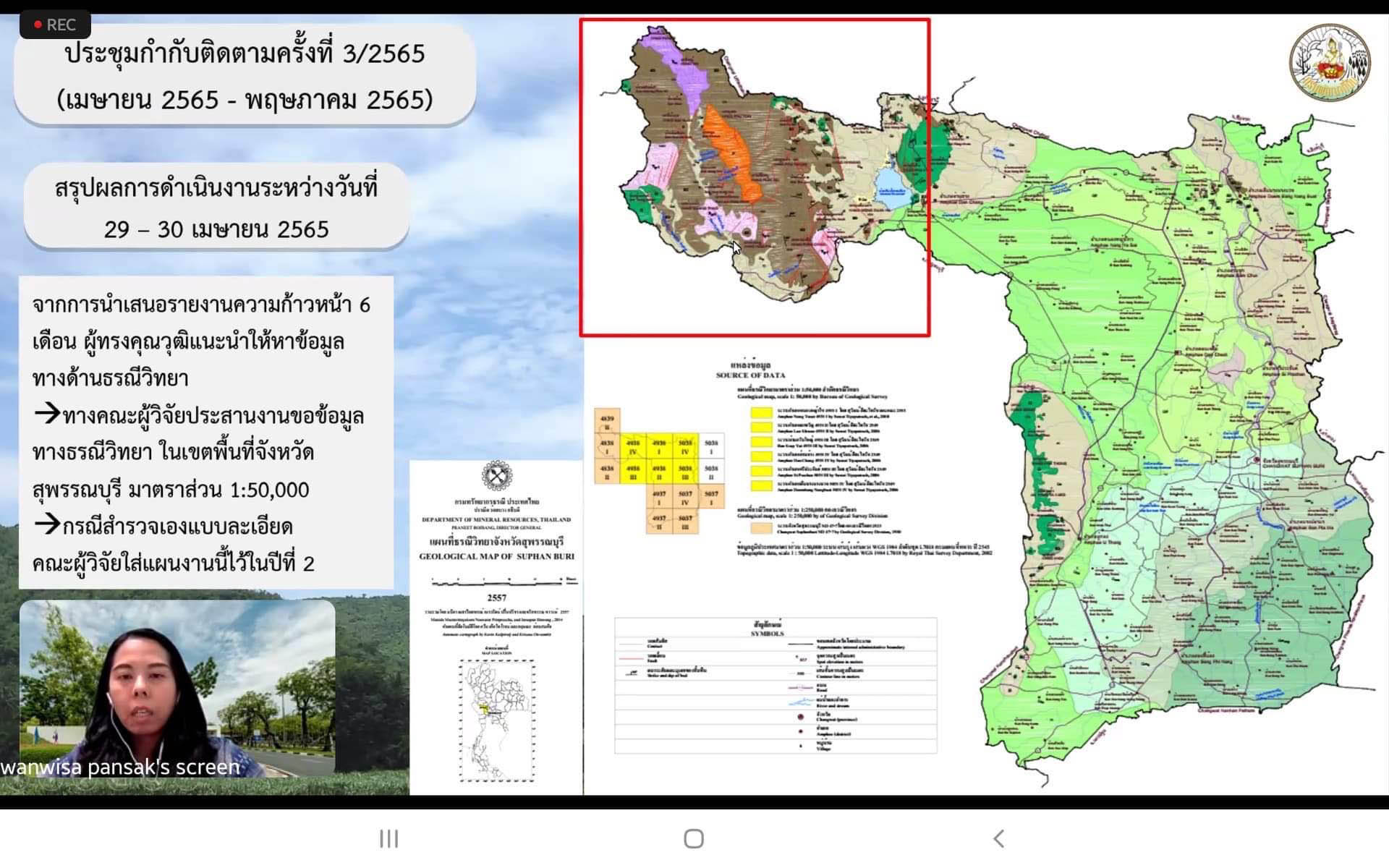Click the title "ประชุมกำกับติดตามครั้งที่ 3/2565"
Viewport: 1389px width, 868px height.
click(x=245, y=53)
